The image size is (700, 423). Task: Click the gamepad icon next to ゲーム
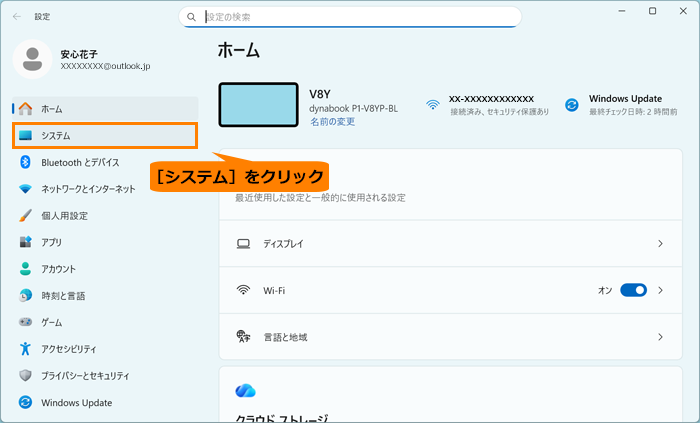25,322
